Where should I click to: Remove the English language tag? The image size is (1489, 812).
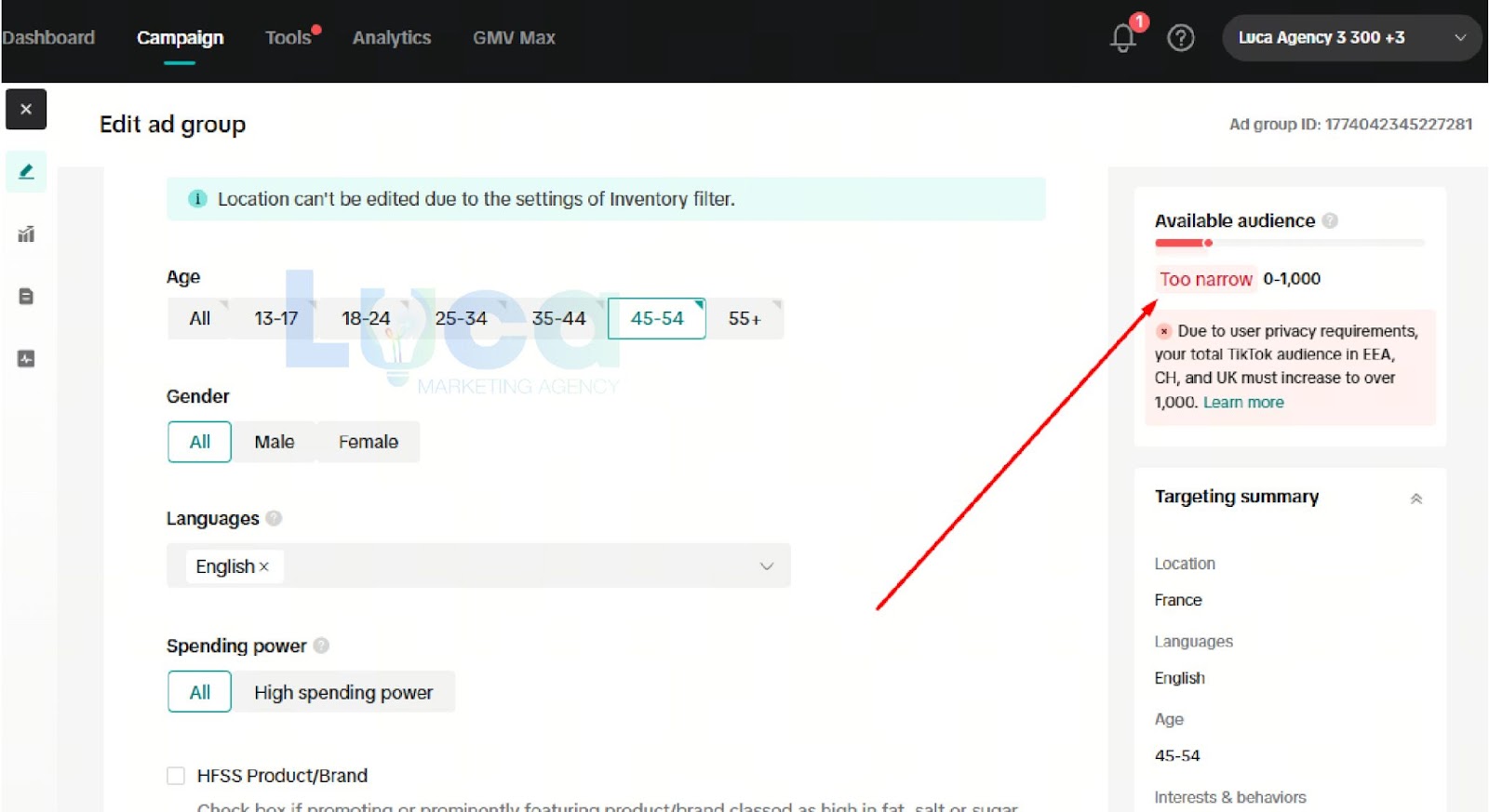tap(264, 566)
